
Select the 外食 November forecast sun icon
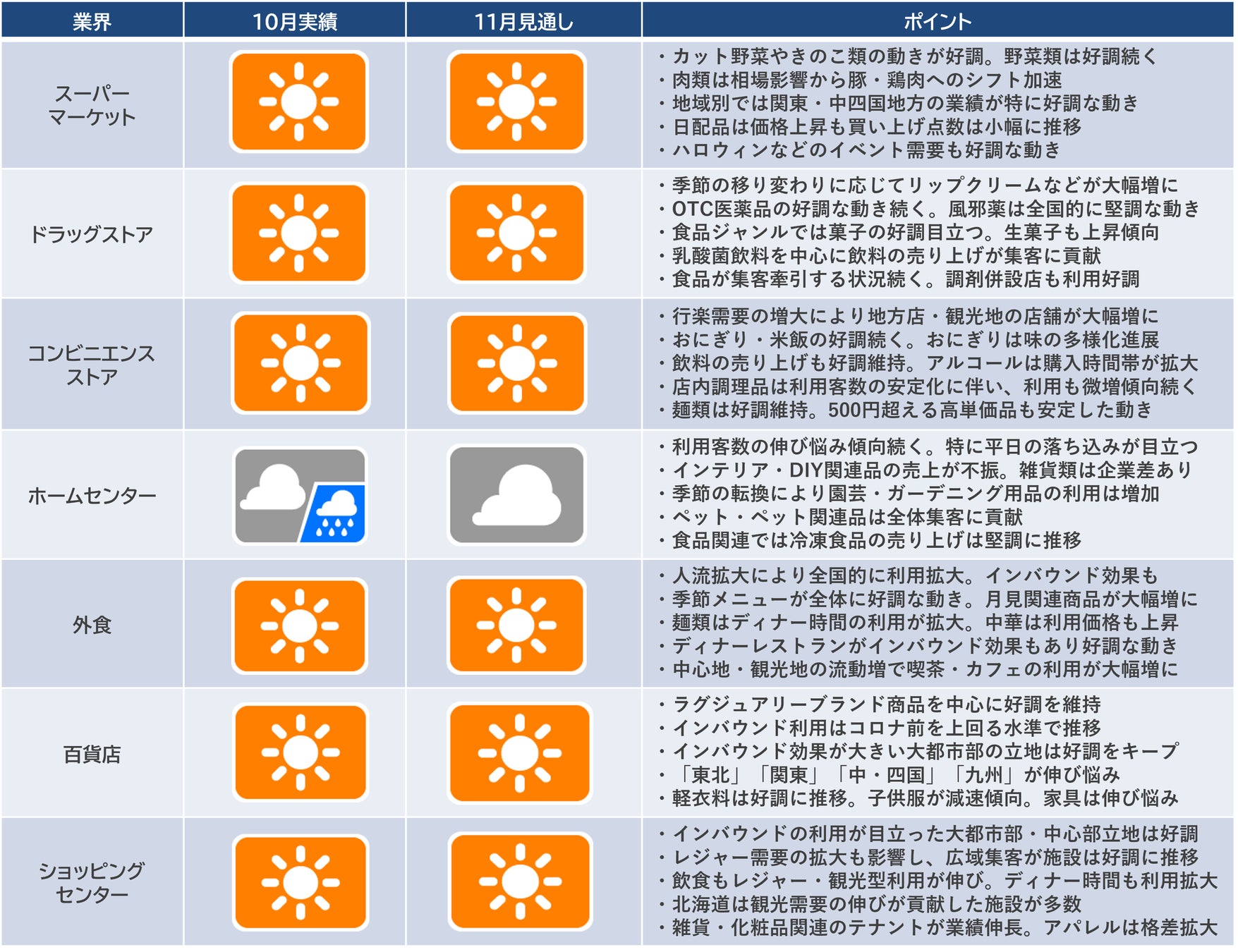(516, 625)
